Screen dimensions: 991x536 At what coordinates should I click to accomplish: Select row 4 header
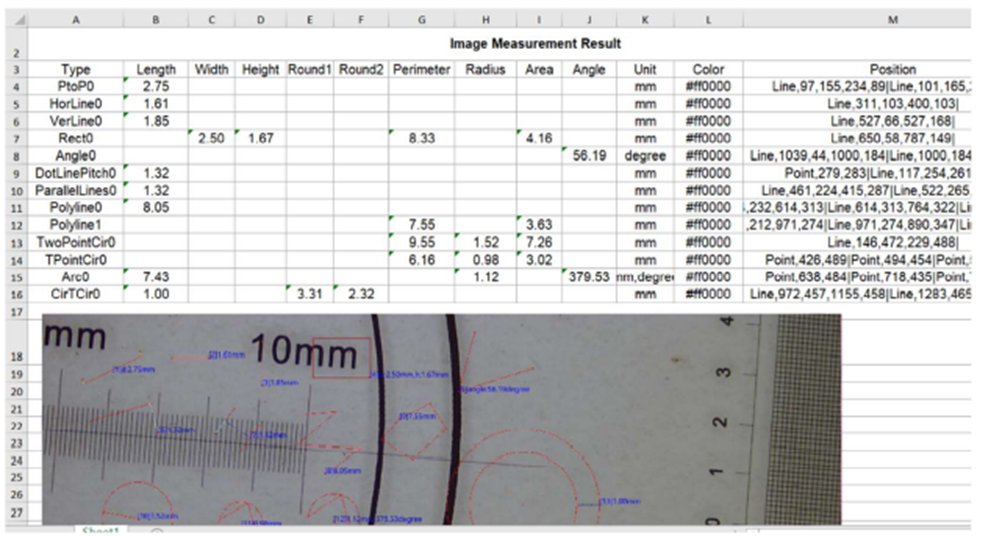(x=17, y=87)
